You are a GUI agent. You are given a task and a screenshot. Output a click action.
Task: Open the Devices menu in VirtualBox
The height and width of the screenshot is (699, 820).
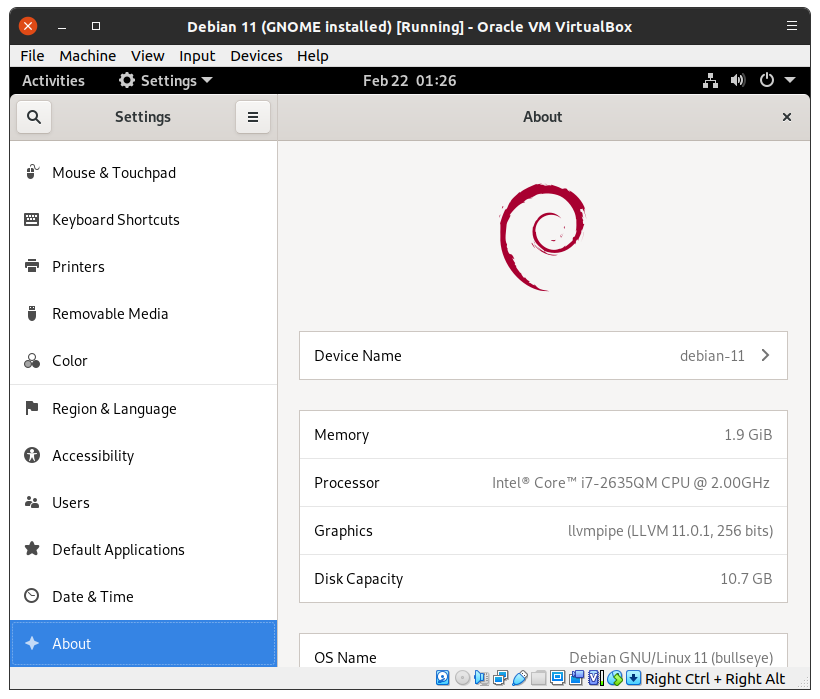click(x=256, y=56)
